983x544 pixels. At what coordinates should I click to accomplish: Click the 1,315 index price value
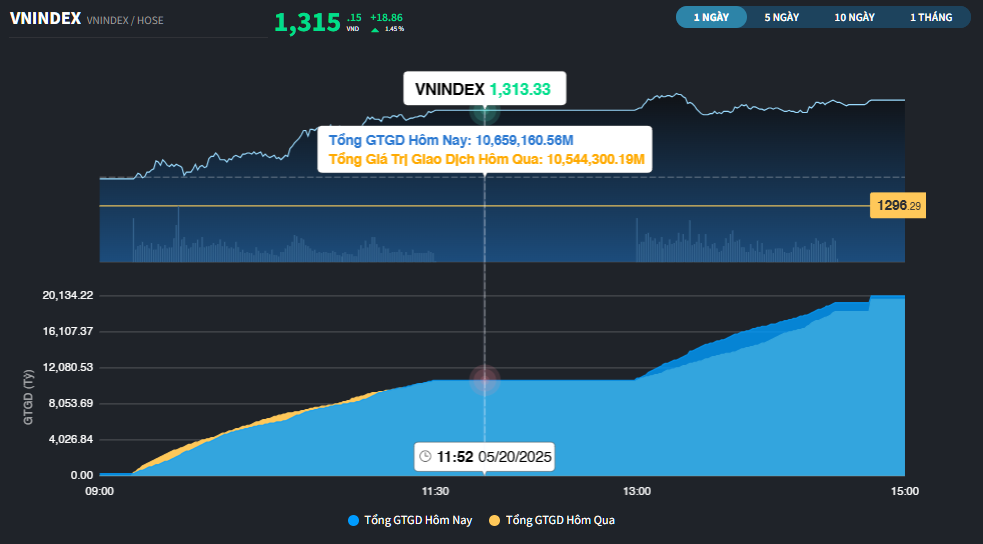(x=307, y=23)
